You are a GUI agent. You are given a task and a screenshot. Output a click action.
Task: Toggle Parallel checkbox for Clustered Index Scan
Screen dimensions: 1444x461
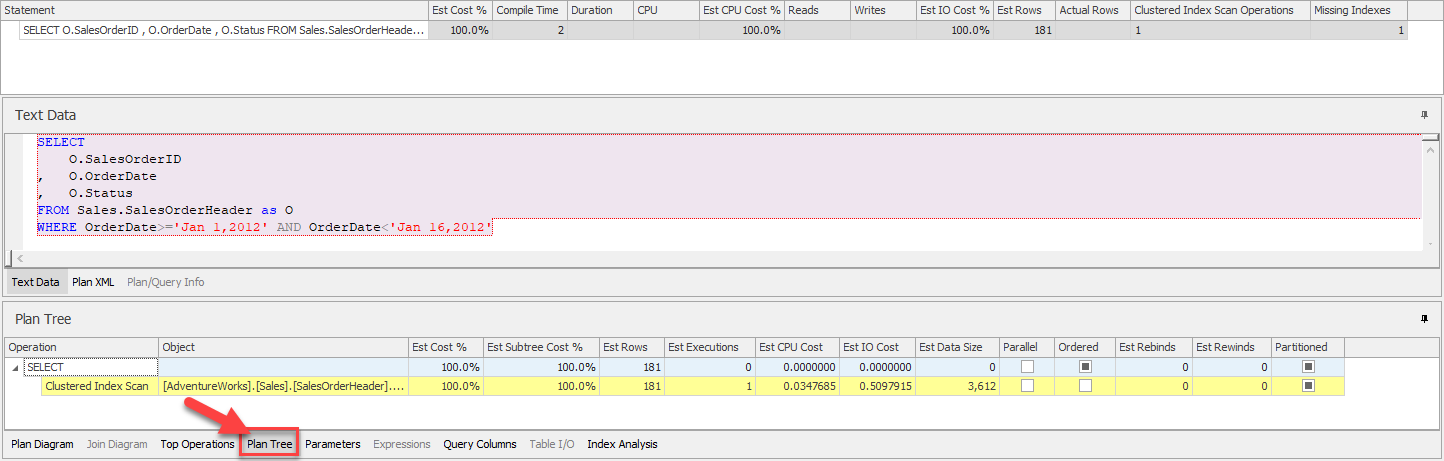pos(1026,386)
